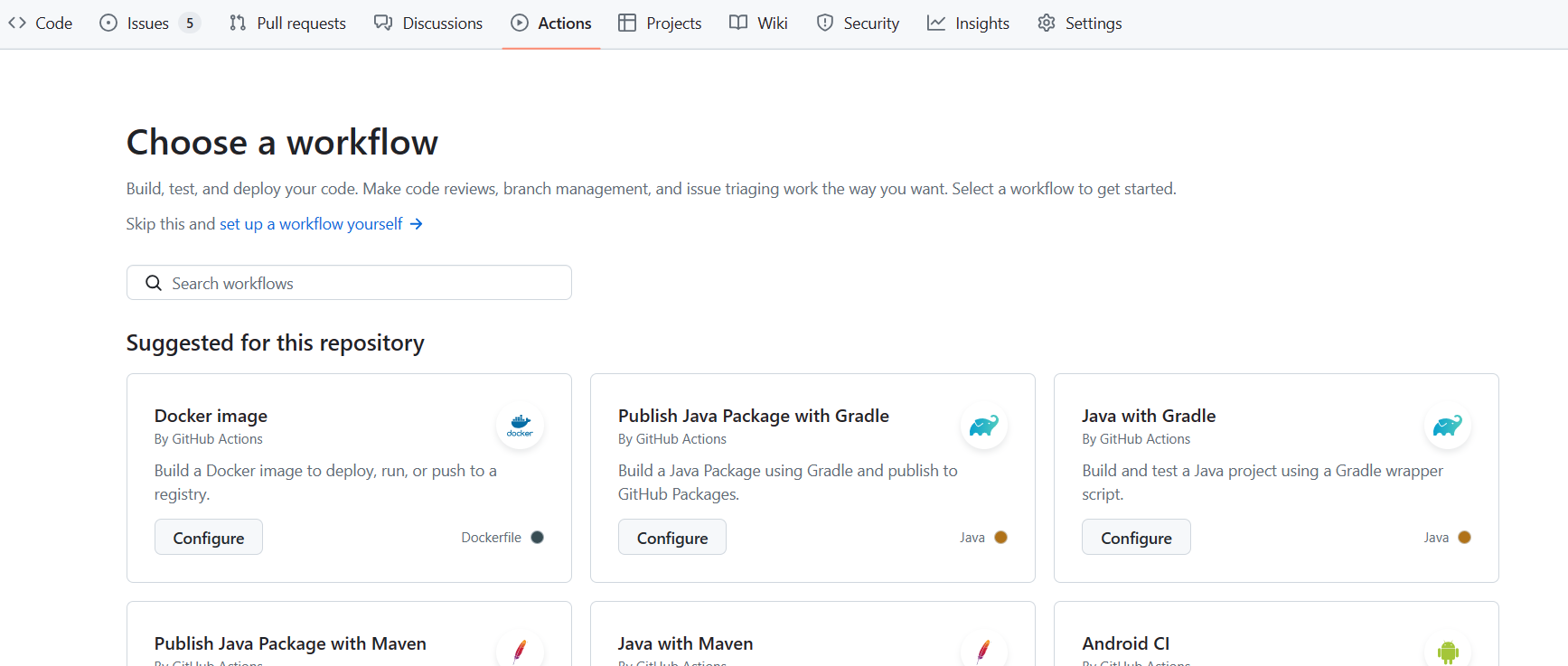
Task: Click By GitHub Actions under Docker image
Action: [209, 439]
